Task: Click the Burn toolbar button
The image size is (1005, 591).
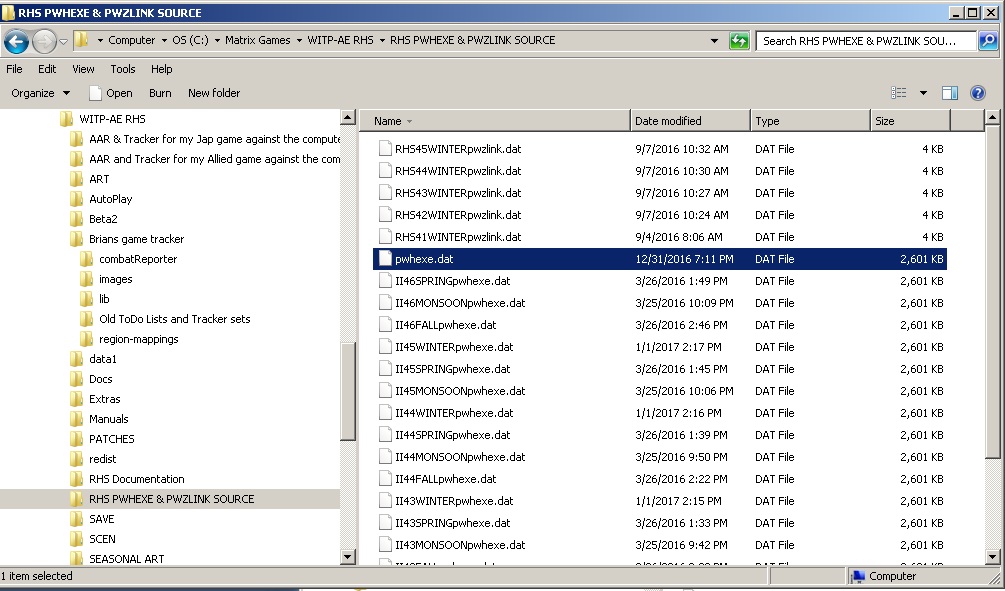Action: tap(160, 93)
